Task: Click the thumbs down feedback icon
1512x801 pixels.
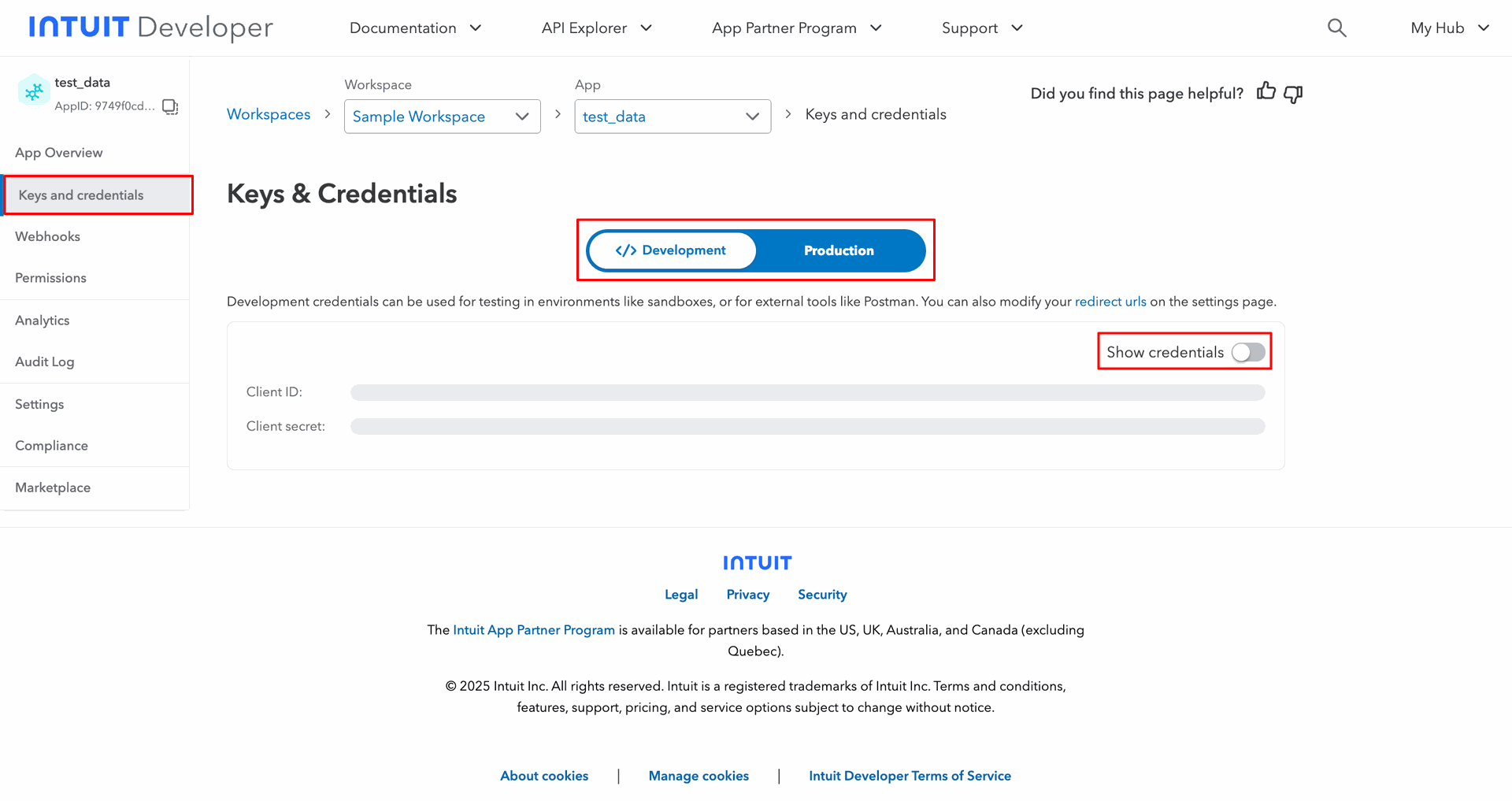Action: click(x=1293, y=94)
